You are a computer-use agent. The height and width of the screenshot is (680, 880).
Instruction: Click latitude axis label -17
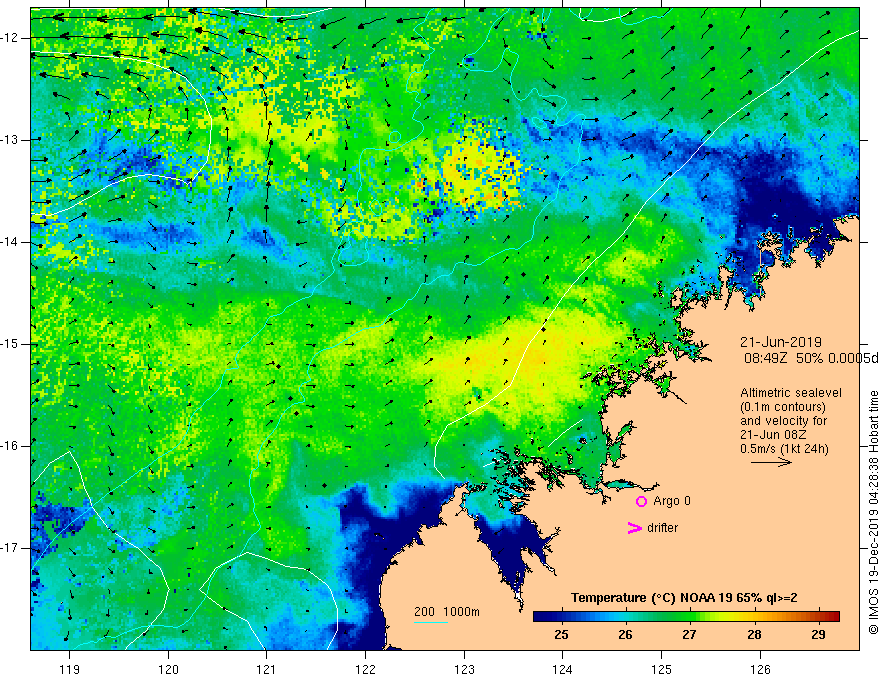point(10,548)
